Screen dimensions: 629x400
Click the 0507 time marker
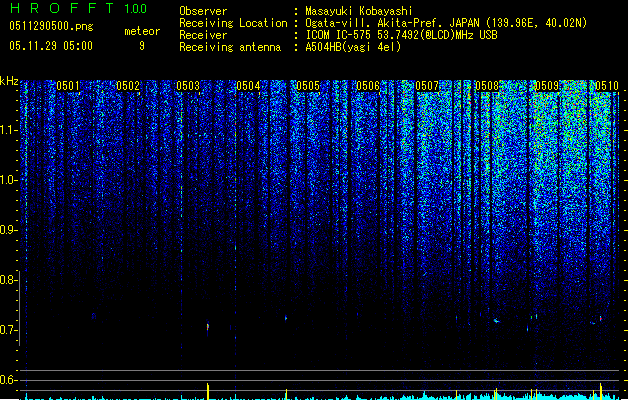tap(427, 86)
